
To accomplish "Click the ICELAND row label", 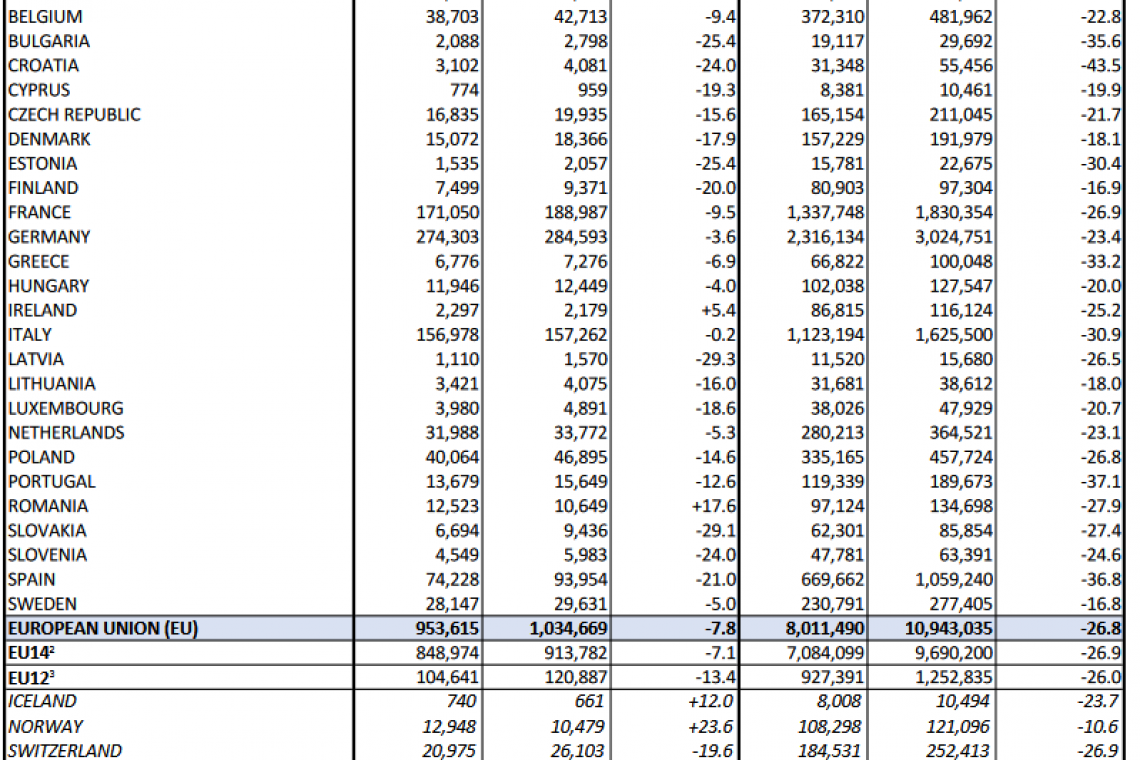I will tap(43, 702).
